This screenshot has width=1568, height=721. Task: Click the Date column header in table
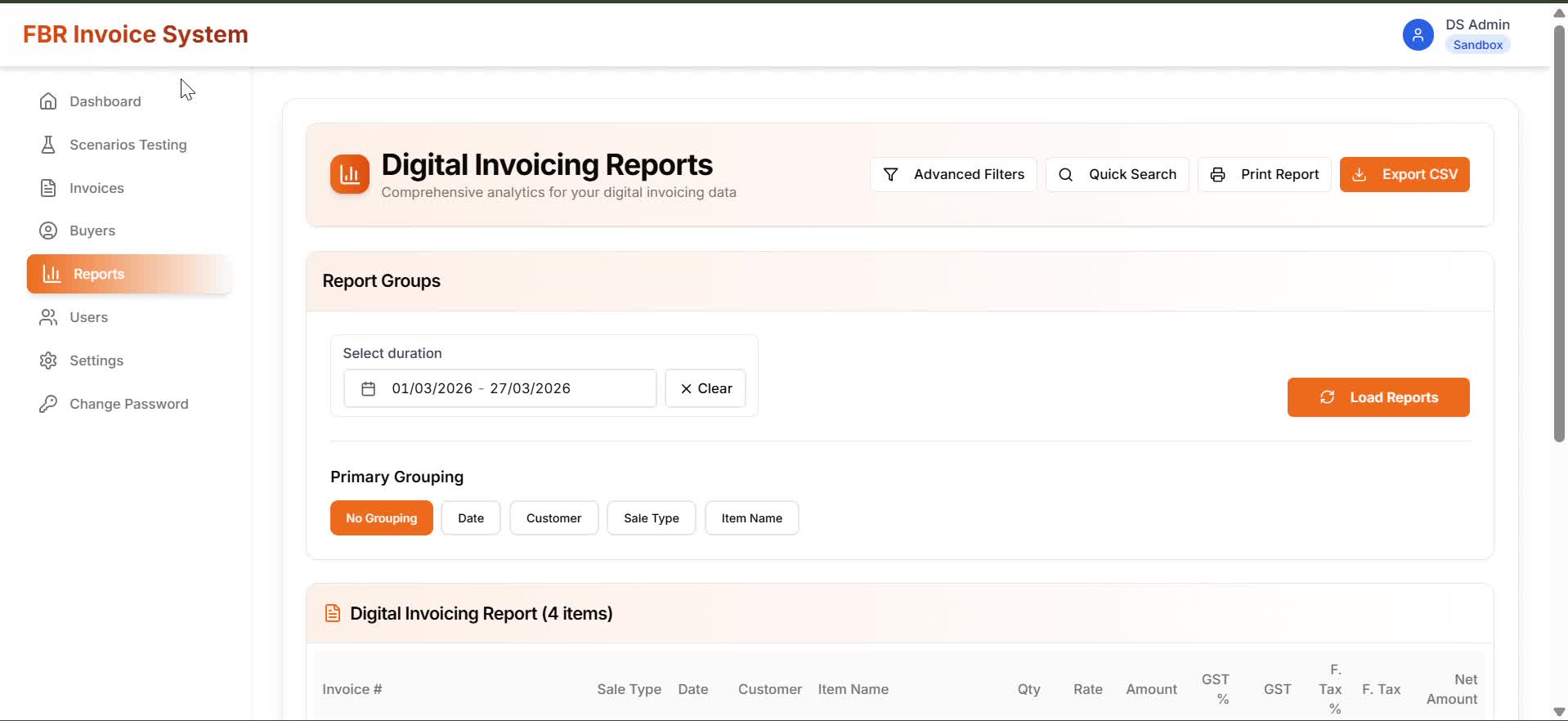point(693,689)
